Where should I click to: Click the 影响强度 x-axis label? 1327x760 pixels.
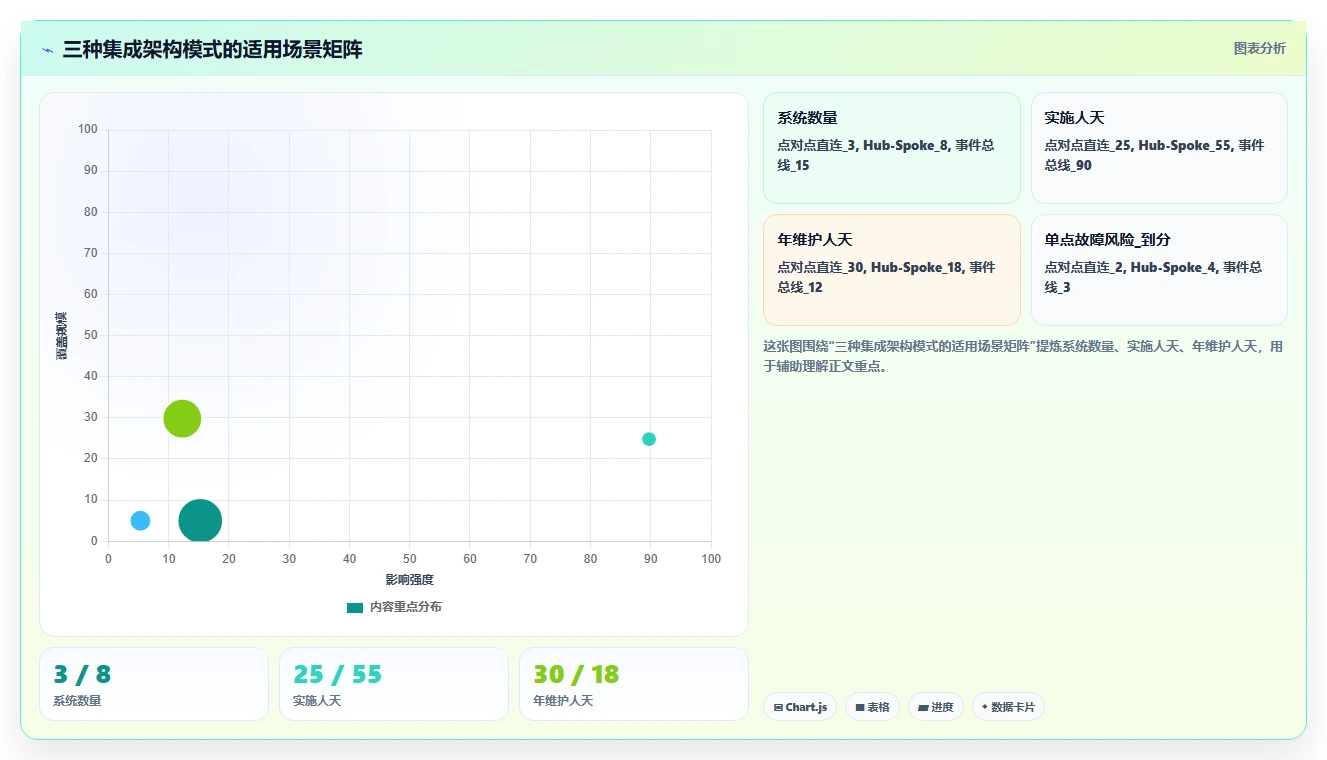(x=410, y=580)
